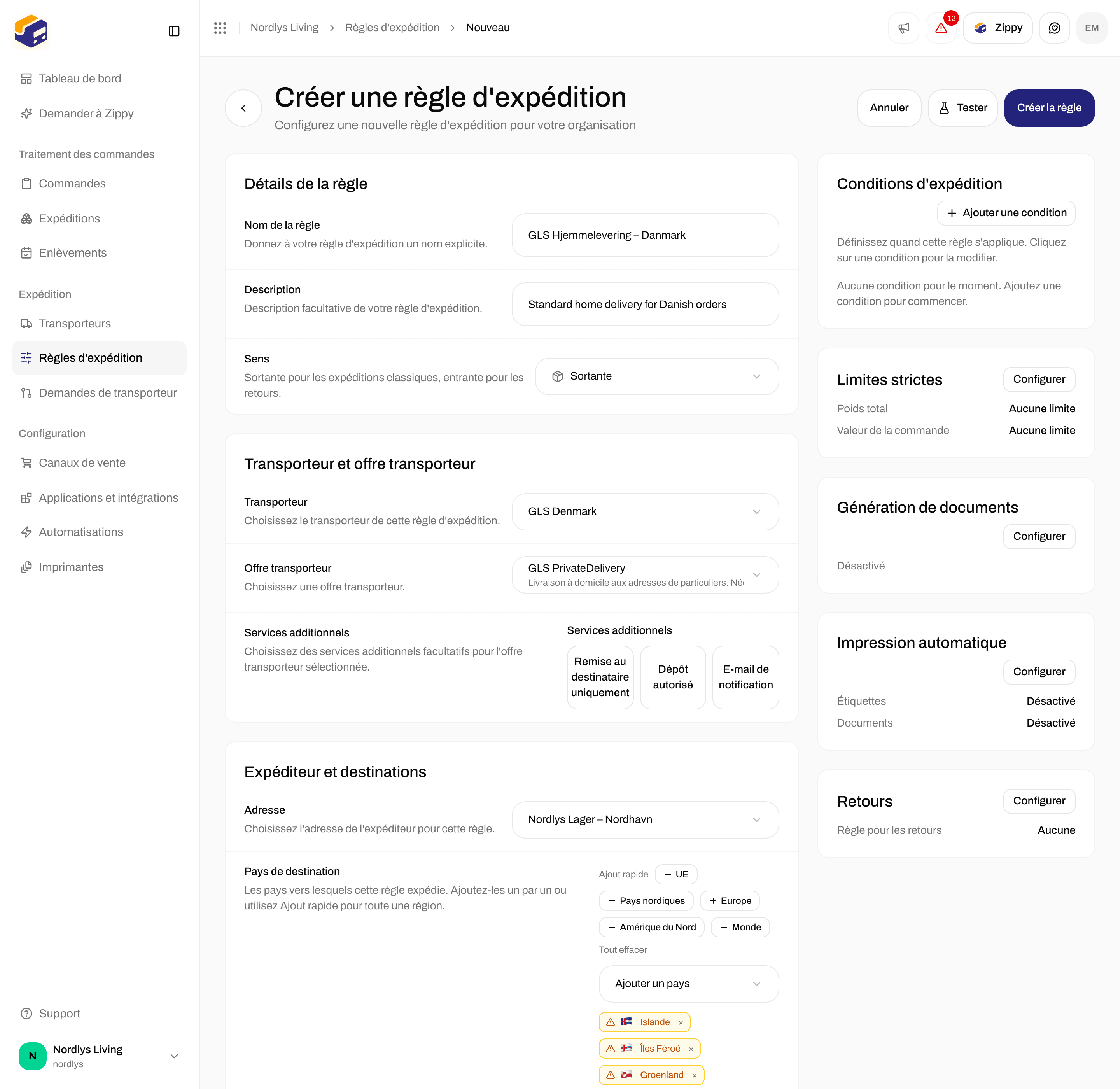Viewport: 1120px width, 1089px height.
Task: Toggle E-mail de notification service
Action: click(x=745, y=677)
